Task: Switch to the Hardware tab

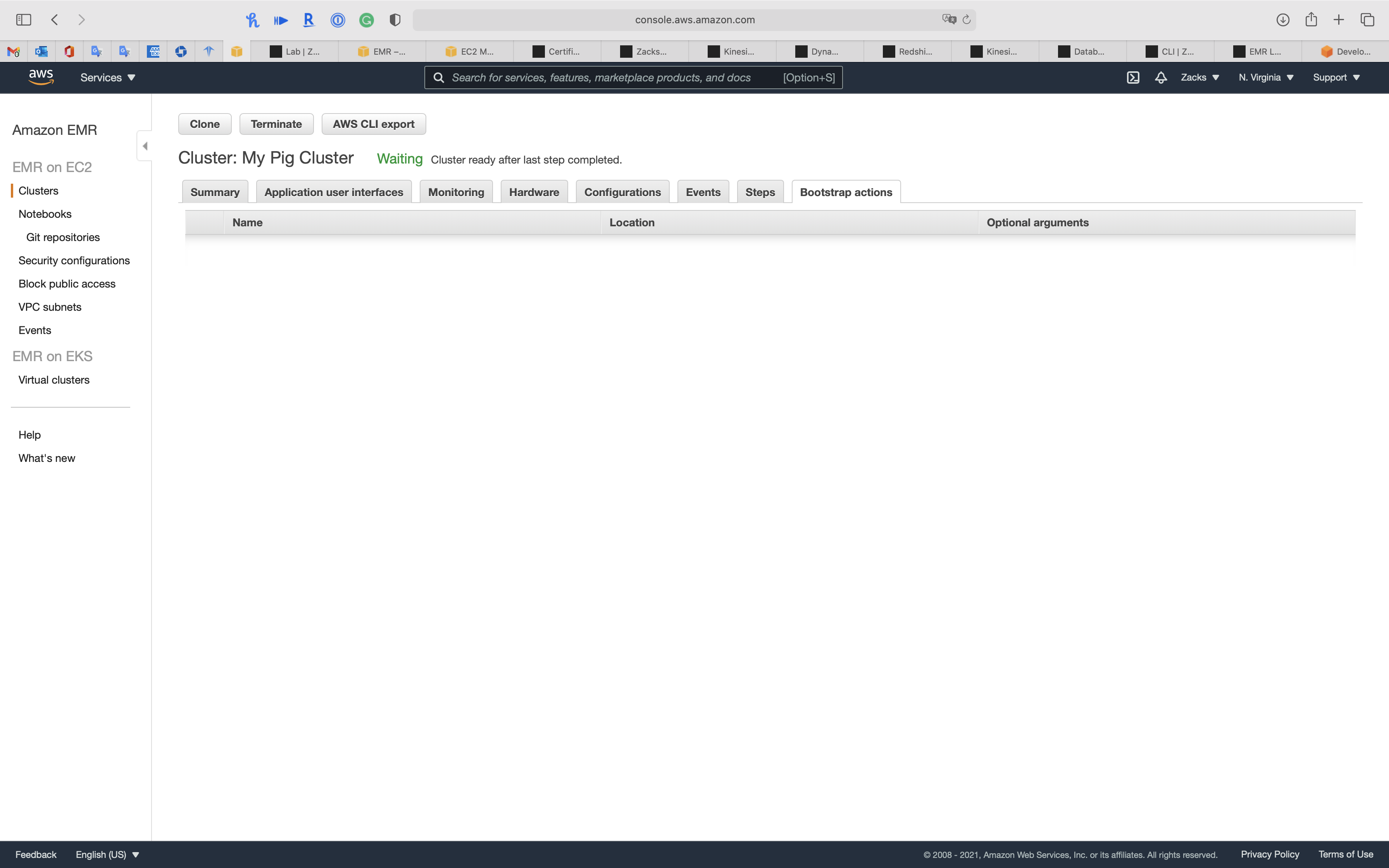Action: pos(534,192)
